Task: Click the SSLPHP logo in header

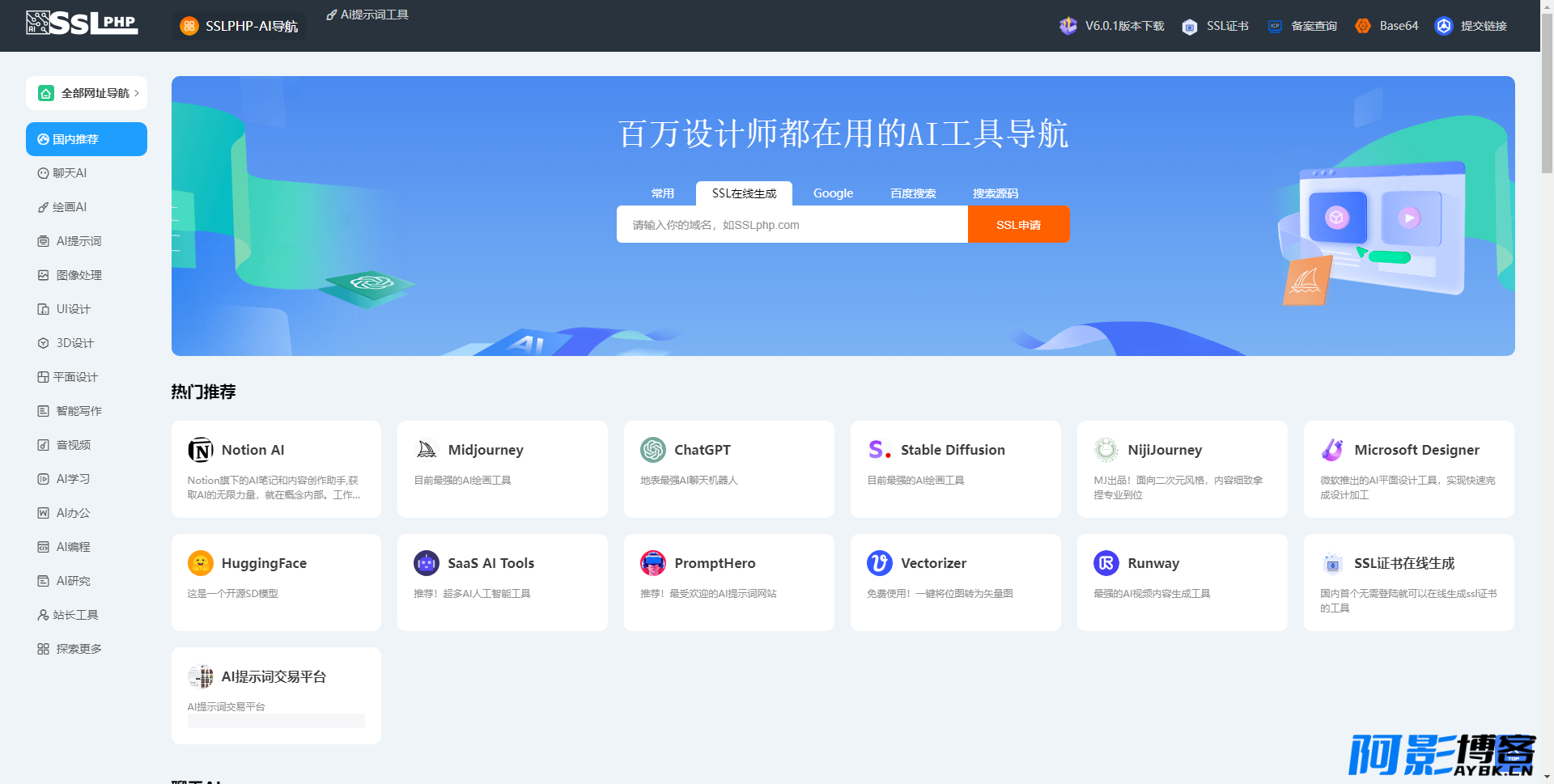Action: [82, 23]
